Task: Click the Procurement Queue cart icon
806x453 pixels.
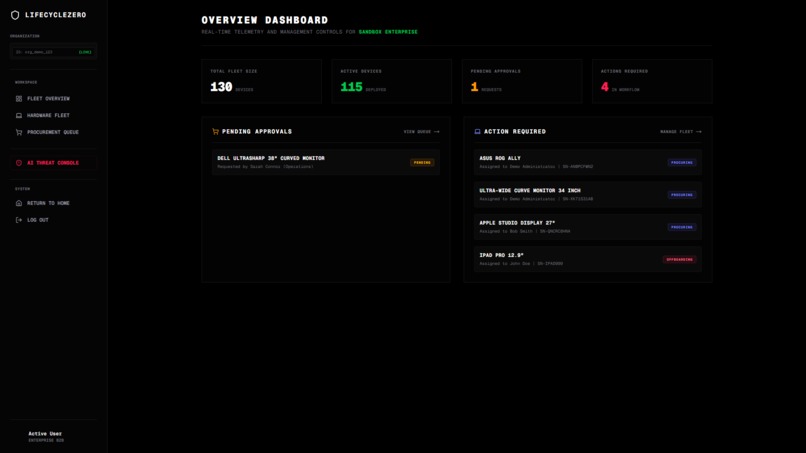Action: coord(19,132)
